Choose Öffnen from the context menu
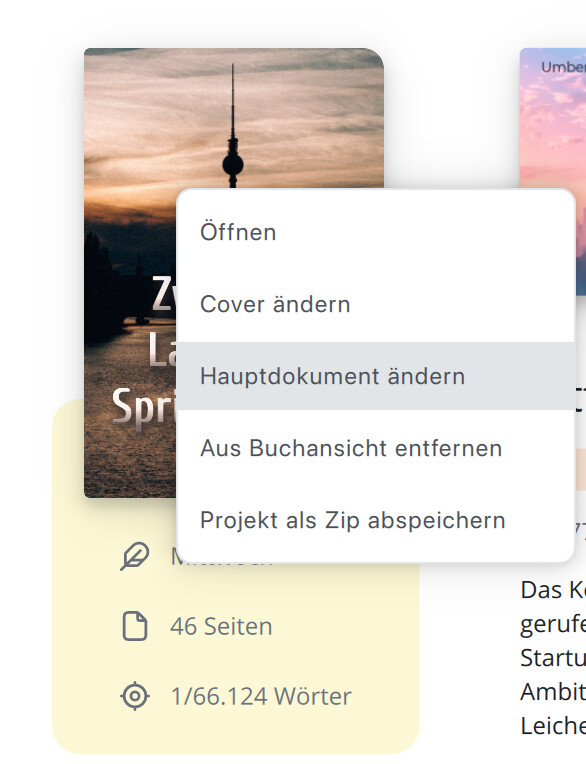Image resolution: width=586 pixels, height=764 pixels. pyautogui.click(x=376, y=232)
